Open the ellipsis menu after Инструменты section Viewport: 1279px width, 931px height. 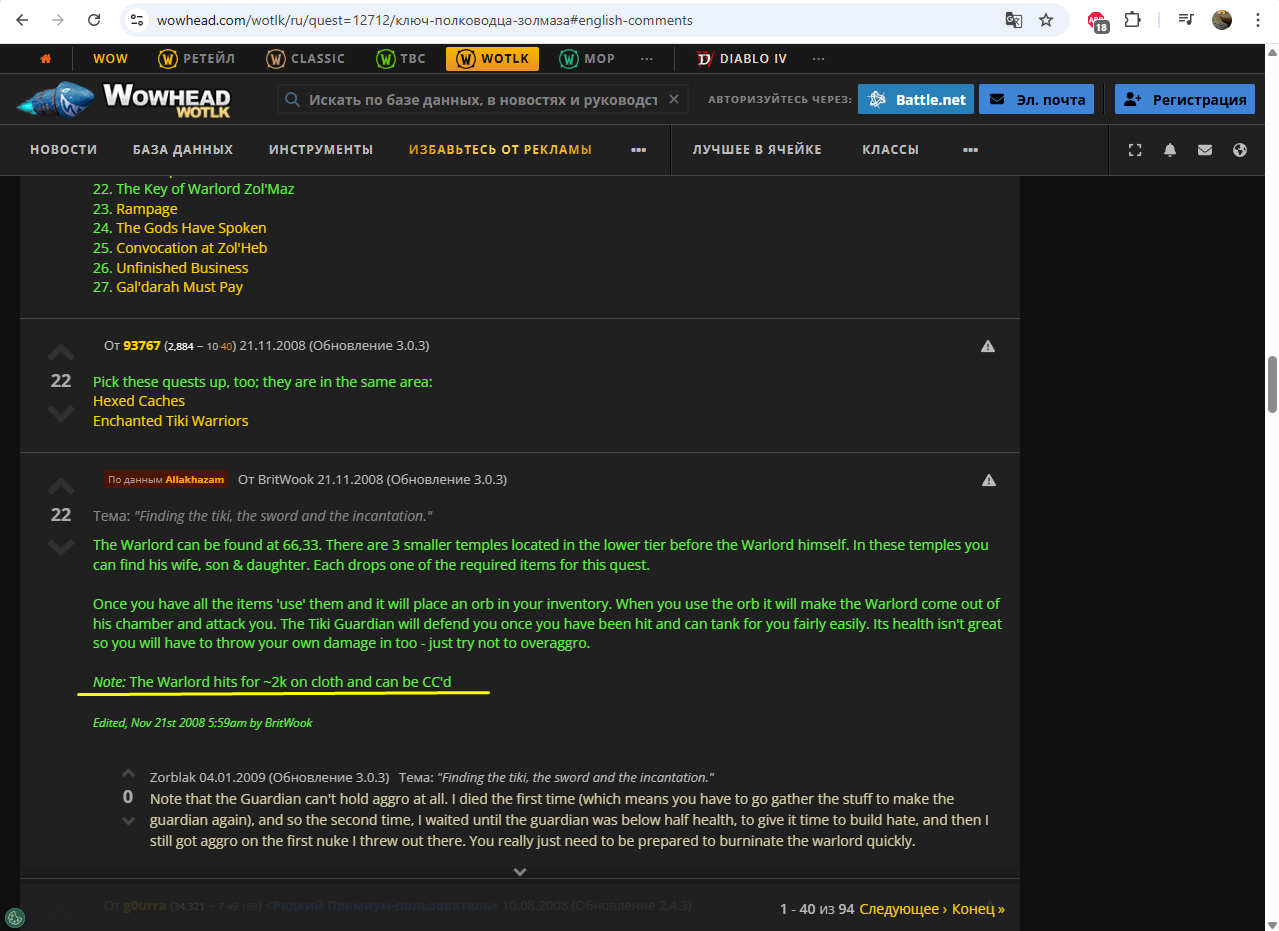[638, 150]
